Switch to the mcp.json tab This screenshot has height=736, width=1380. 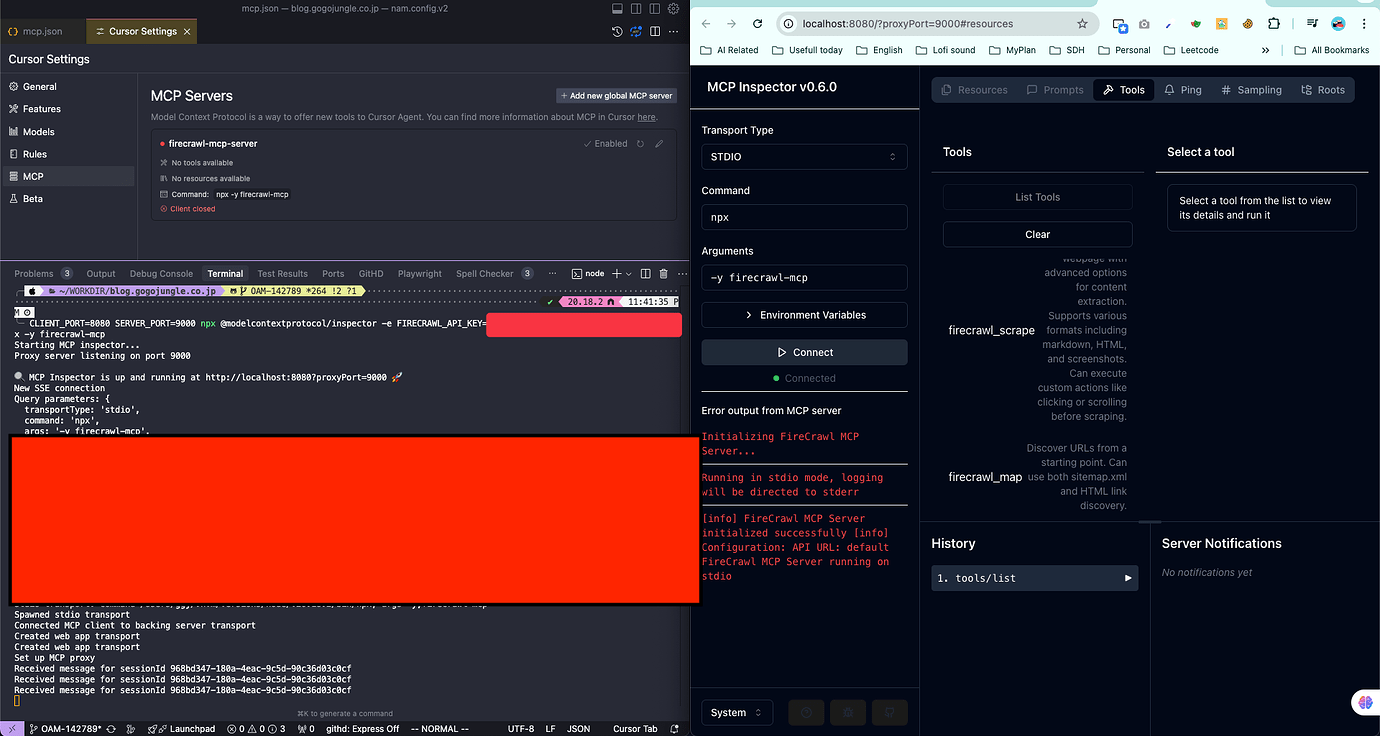tap(40, 31)
